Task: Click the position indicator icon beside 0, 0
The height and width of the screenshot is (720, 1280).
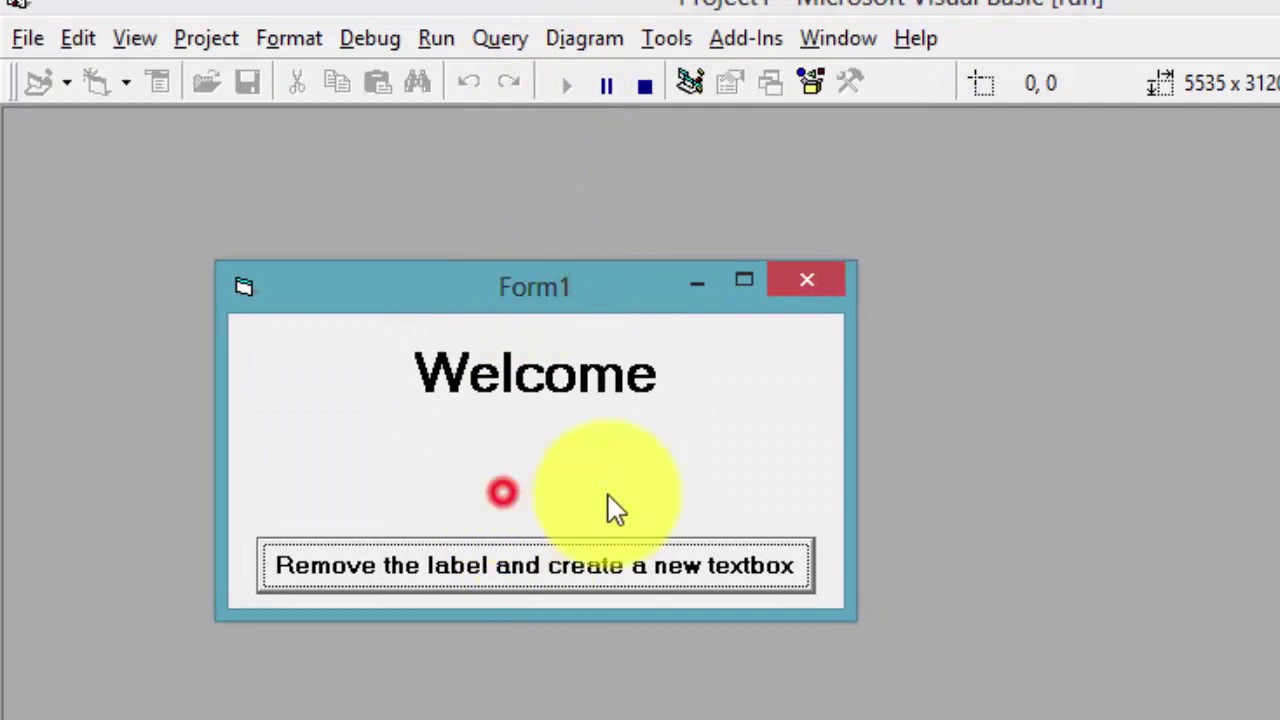Action: (x=982, y=84)
